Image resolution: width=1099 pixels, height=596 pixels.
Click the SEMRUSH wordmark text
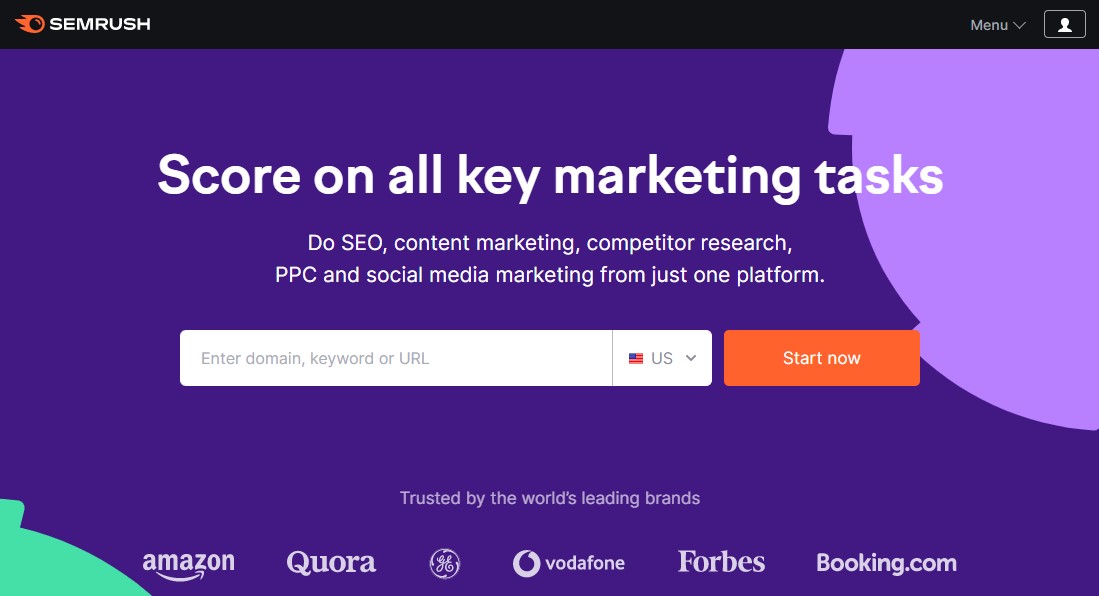click(x=100, y=24)
